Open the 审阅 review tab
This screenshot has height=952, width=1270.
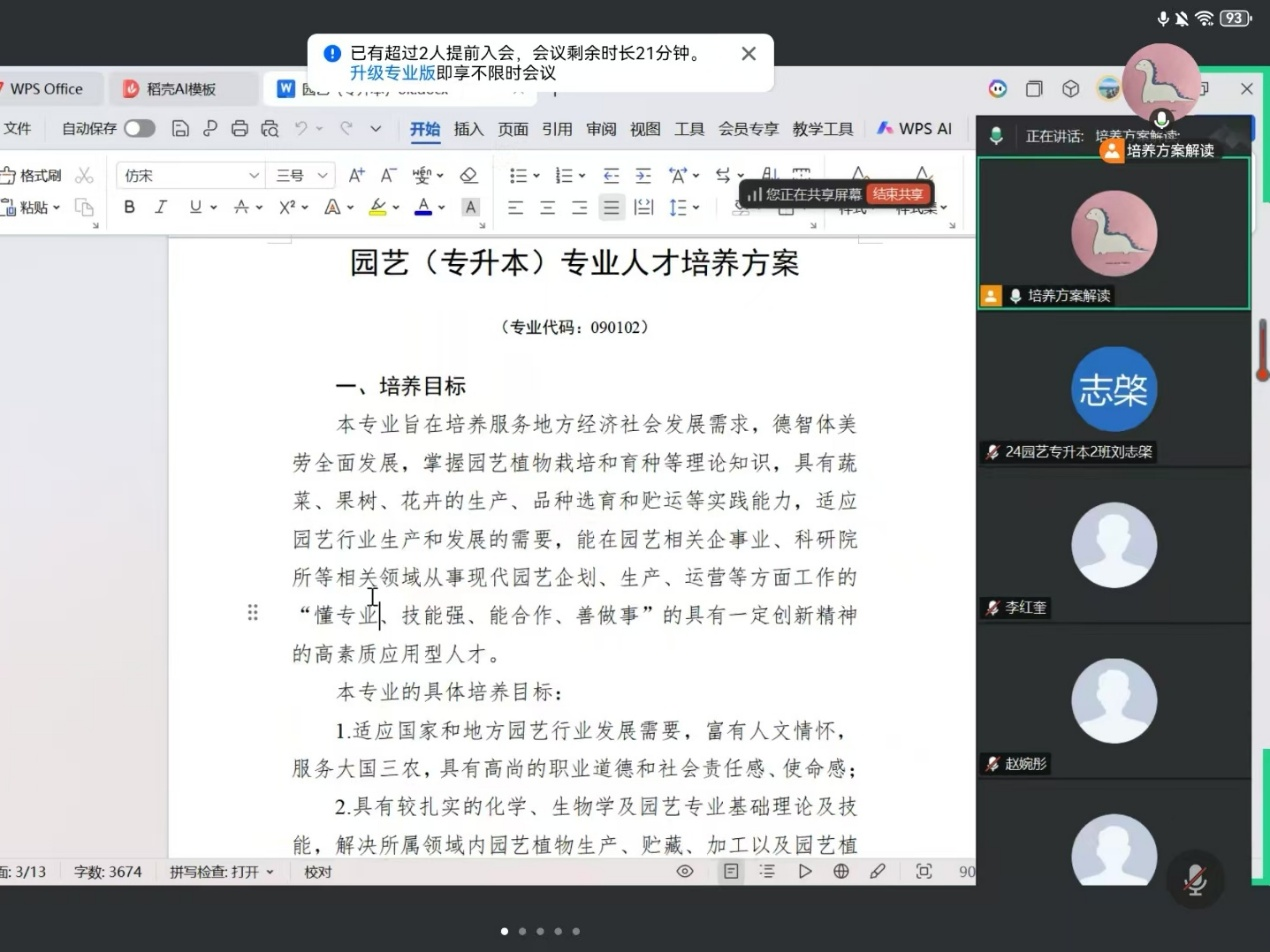pos(601,128)
